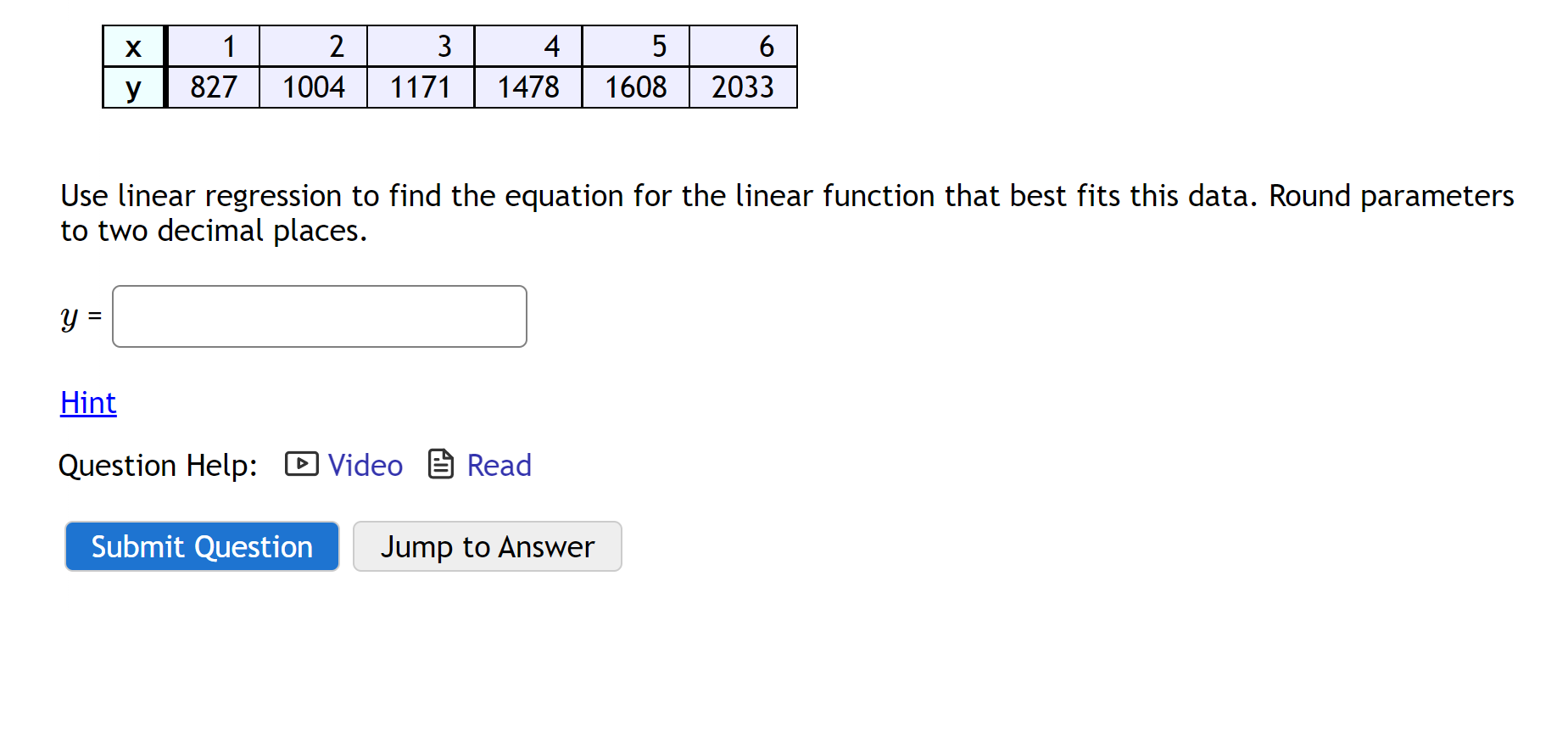
Task: Select the table cell with 1478
Action: tap(528, 87)
